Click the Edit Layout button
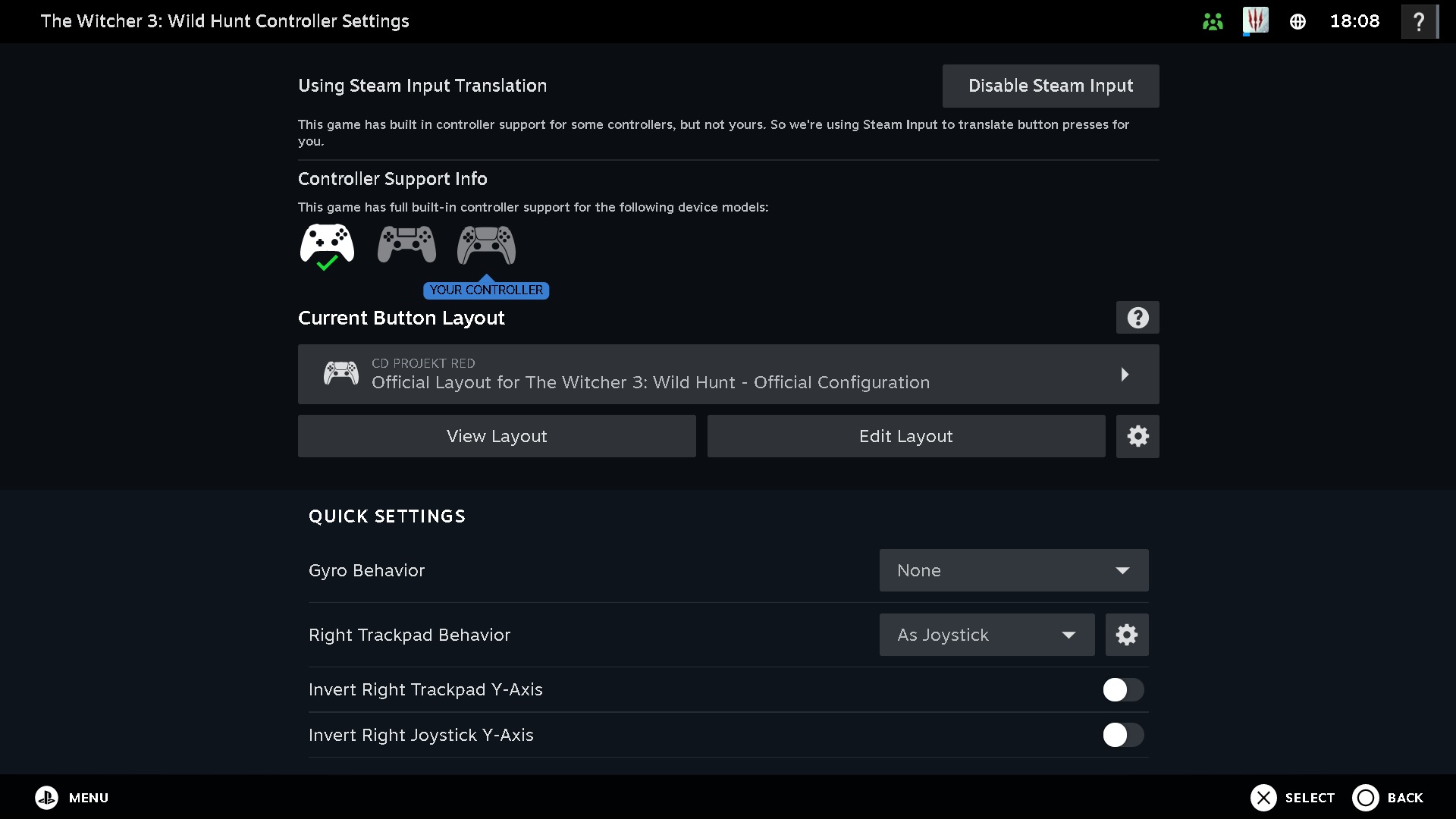Viewport: 1456px width, 819px height. point(905,436)
